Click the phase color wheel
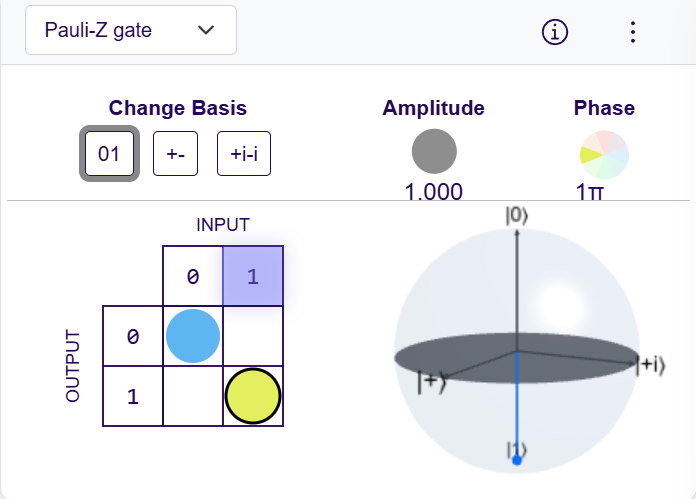 click(604, 154)
